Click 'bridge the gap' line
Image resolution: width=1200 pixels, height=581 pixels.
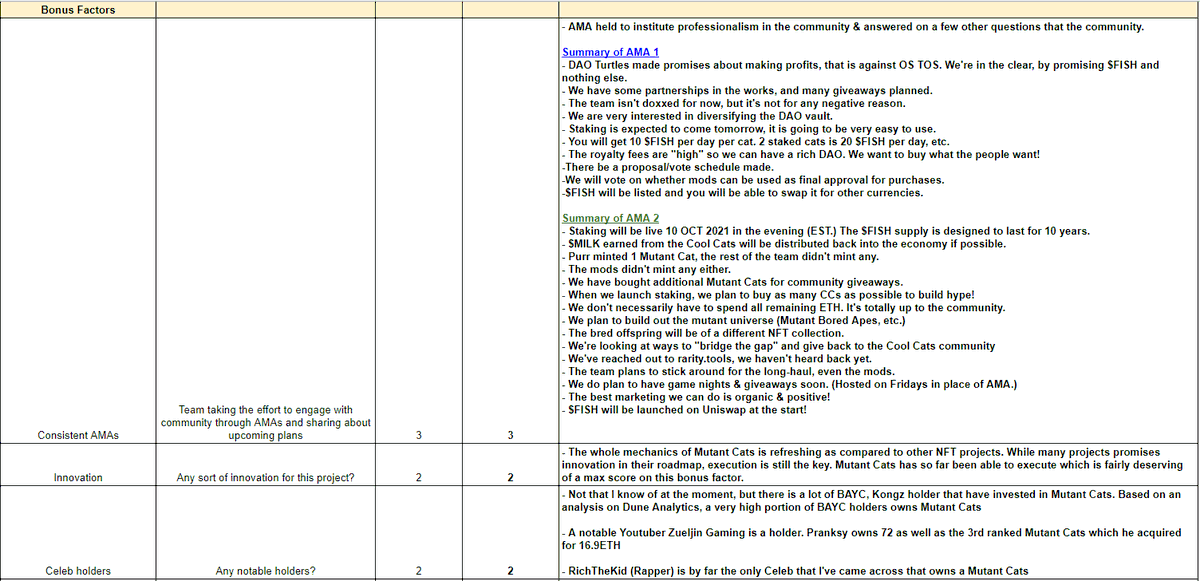tap(778, 346)
